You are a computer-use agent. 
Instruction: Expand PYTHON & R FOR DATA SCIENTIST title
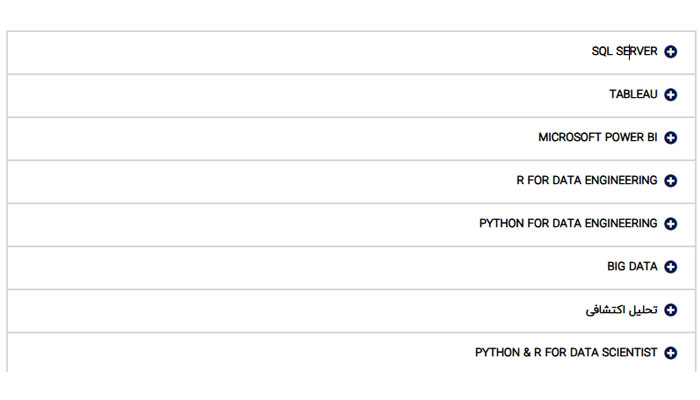(x=566, y=352)
